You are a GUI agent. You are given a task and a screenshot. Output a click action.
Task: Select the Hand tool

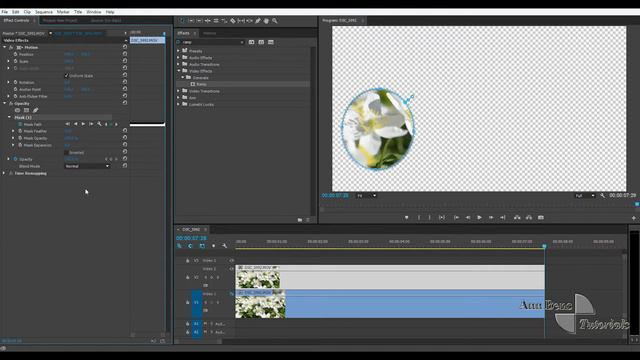click(x=266, y=20)
